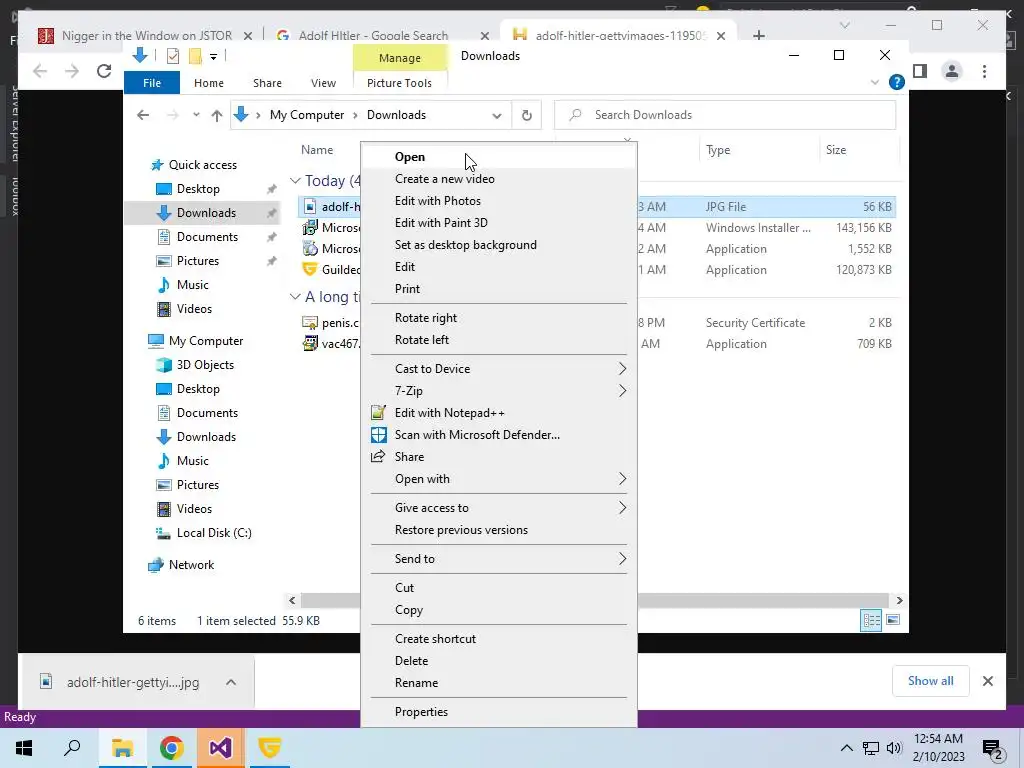Collapse the A long time ago group
This screenshot has height=768, width=1024.
tap(295, 296)
